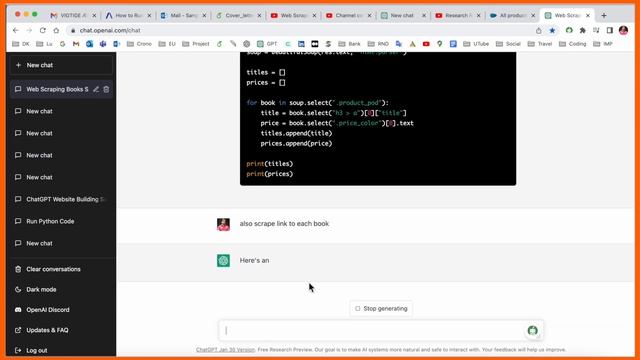The image size is (640, 360).
Task: Click the ChatGPT logo beside Here's an reply
Action: [223, 260]
